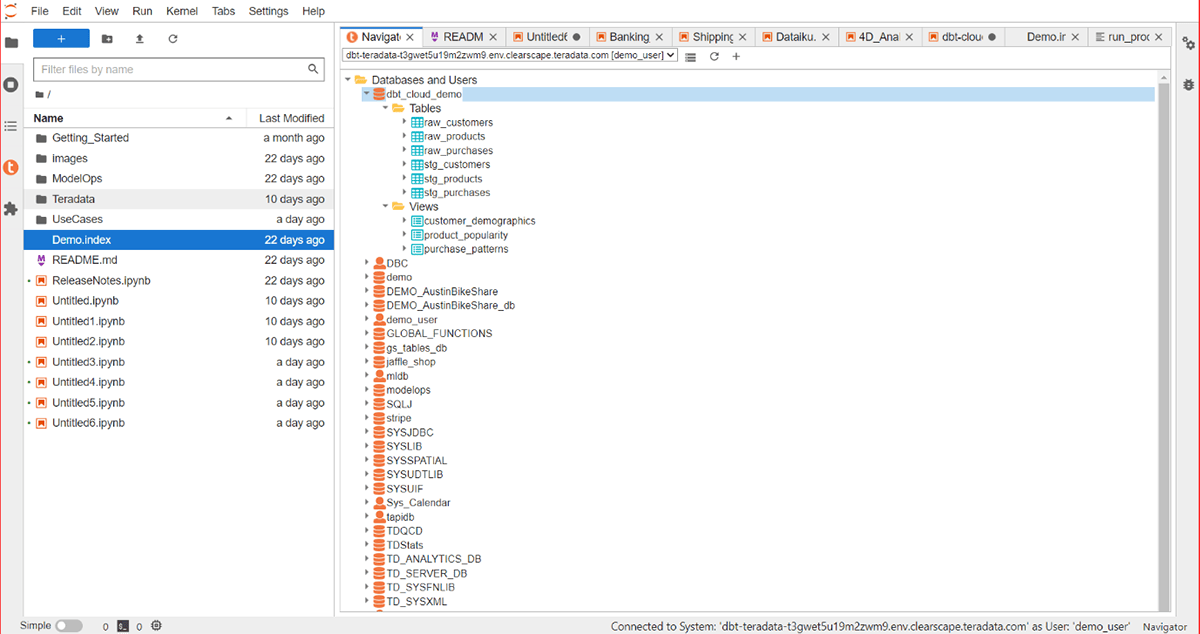This screenshot has height=634, width=1200.
Task: Collapse the dbt_cloud_demo database node
Action: tap(367, 94)
